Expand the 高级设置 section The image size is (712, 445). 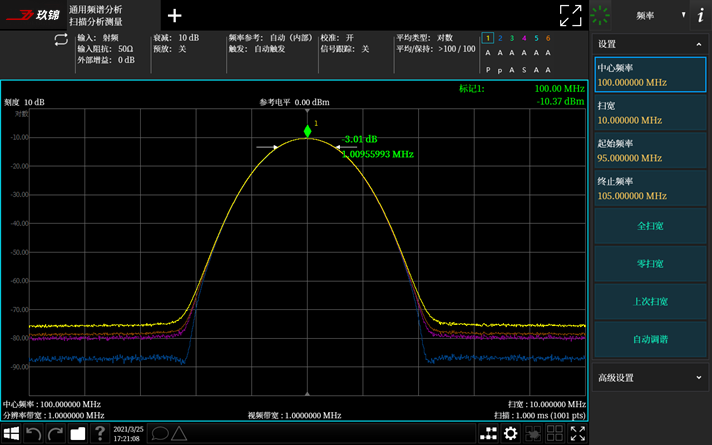[650, 377]
